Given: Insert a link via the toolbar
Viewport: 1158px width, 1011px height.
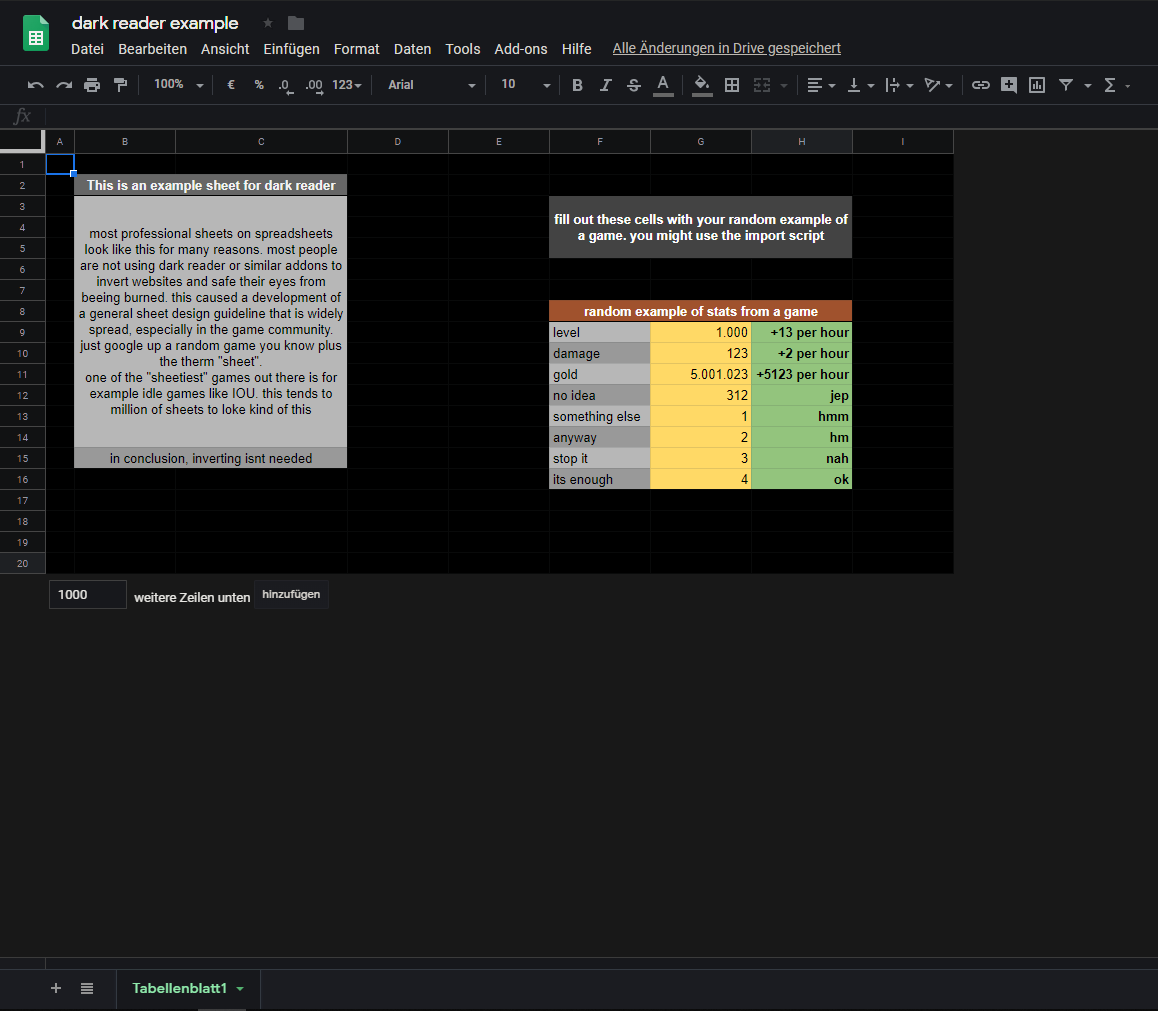Looking at the screenshot, I should pyautogui.click(x=981, y=85).
